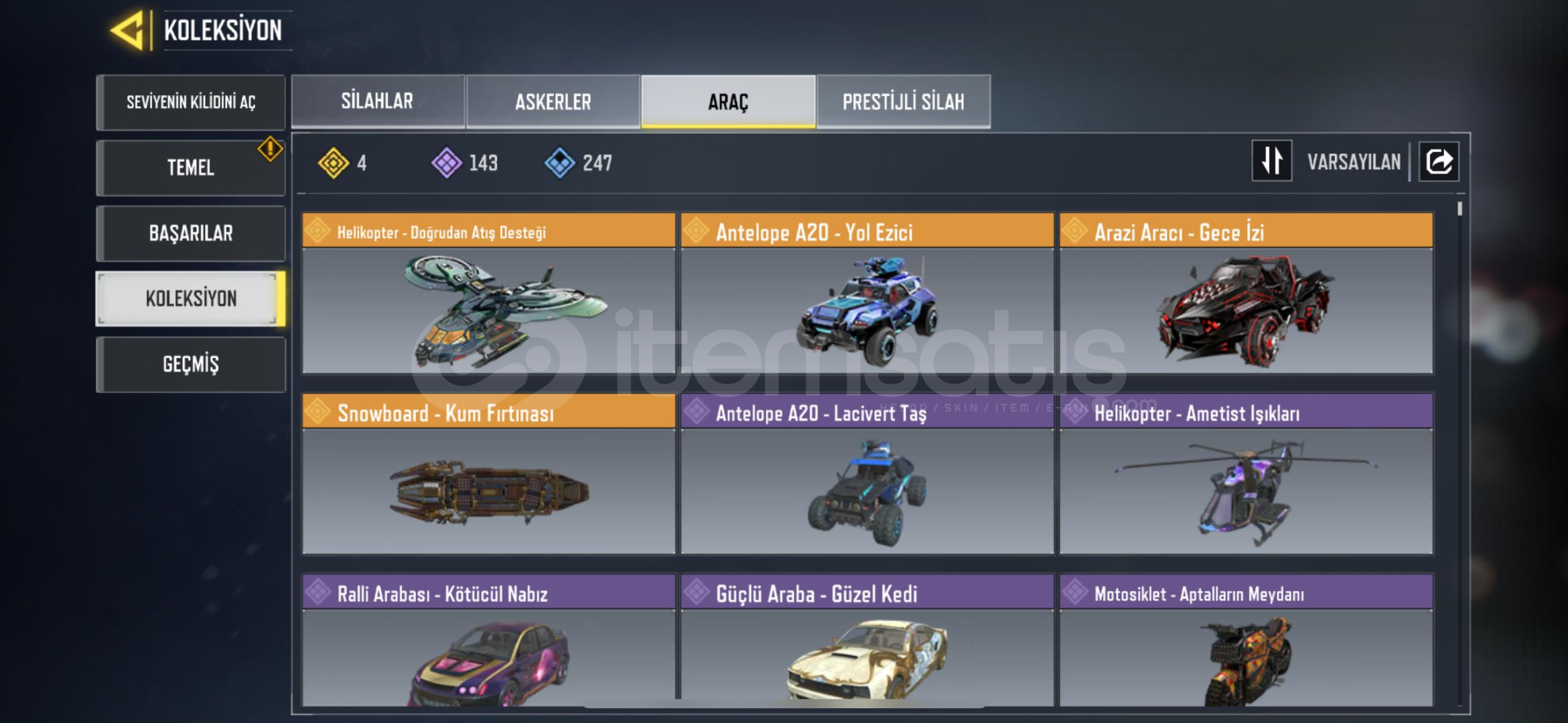
Task: Select the Antelope A20 - Yol Ezici vehicle
Action: point(867,293)
